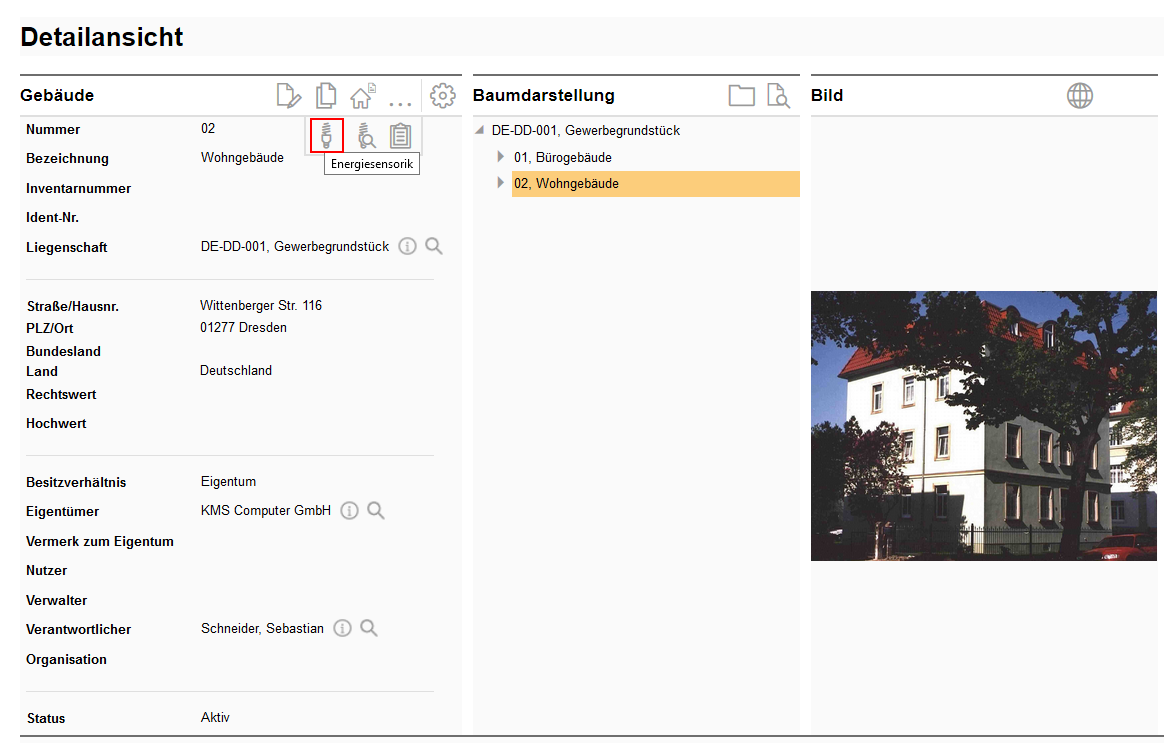Click the clipboard icon in Gebäude submenu
This screenshot has height=743, width=1169.
(401, 135)
